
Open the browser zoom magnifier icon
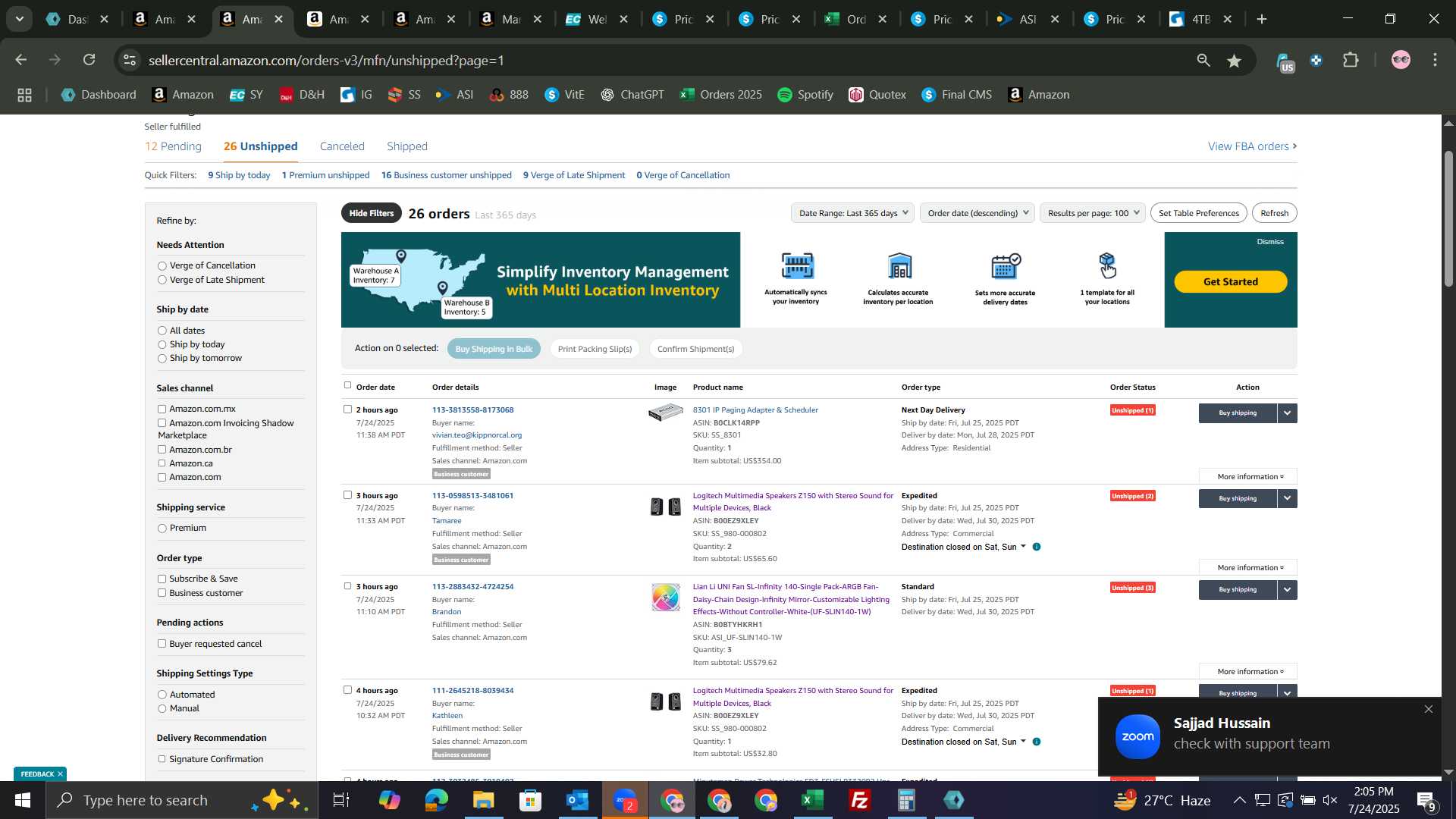click(x=1203, y=60)
